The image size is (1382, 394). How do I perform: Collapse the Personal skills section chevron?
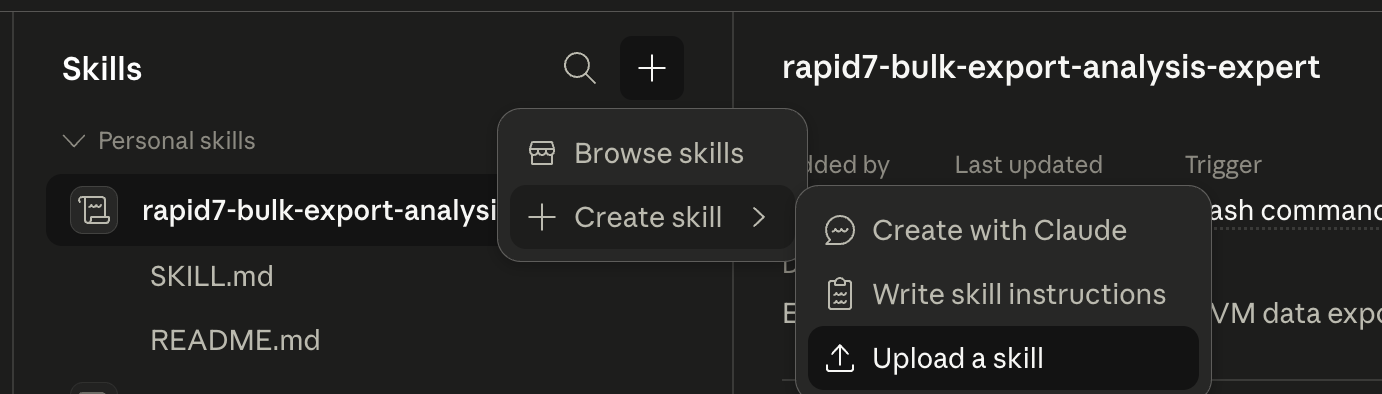pos(73,141)
